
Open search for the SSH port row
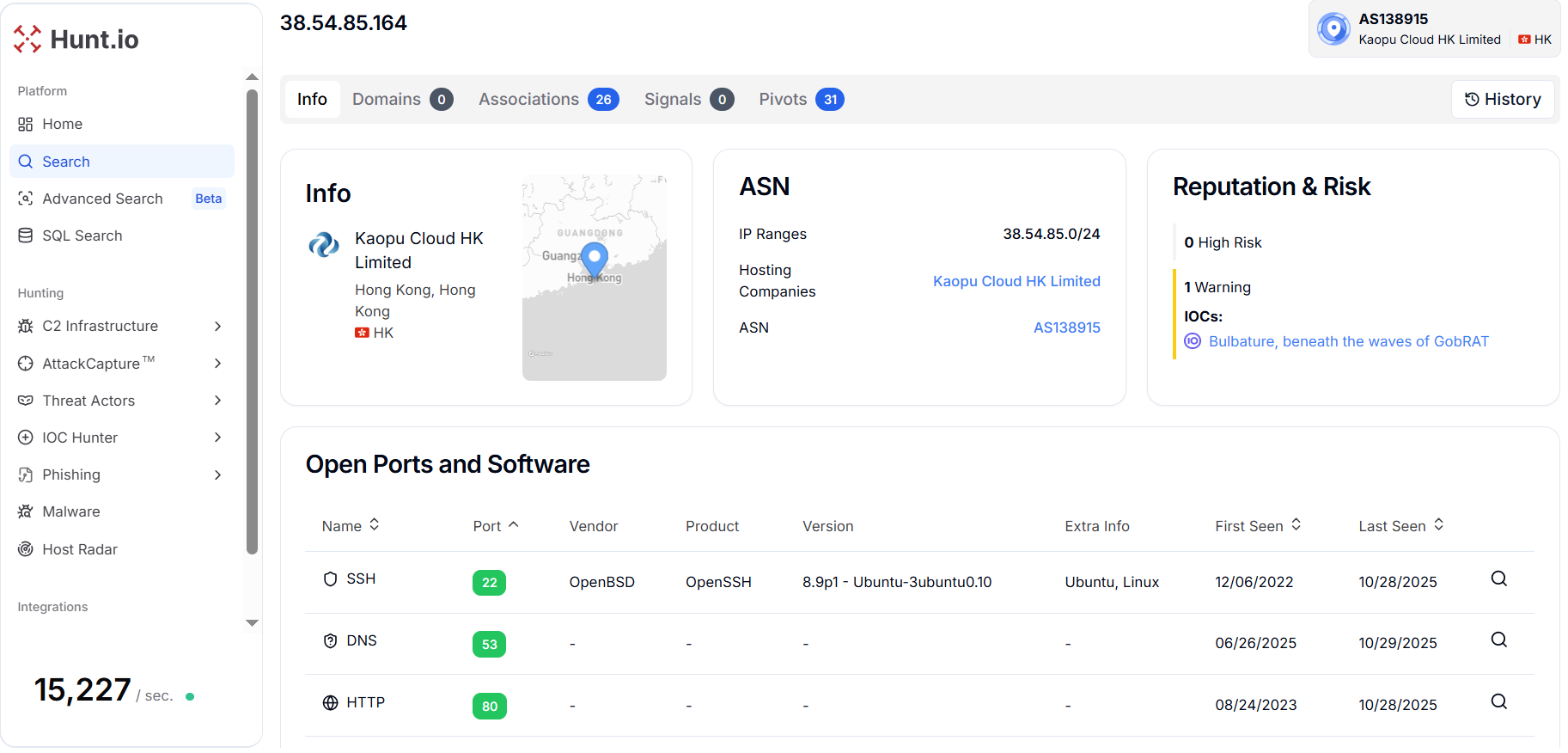pyautogui.click(x=1498, y=579)
